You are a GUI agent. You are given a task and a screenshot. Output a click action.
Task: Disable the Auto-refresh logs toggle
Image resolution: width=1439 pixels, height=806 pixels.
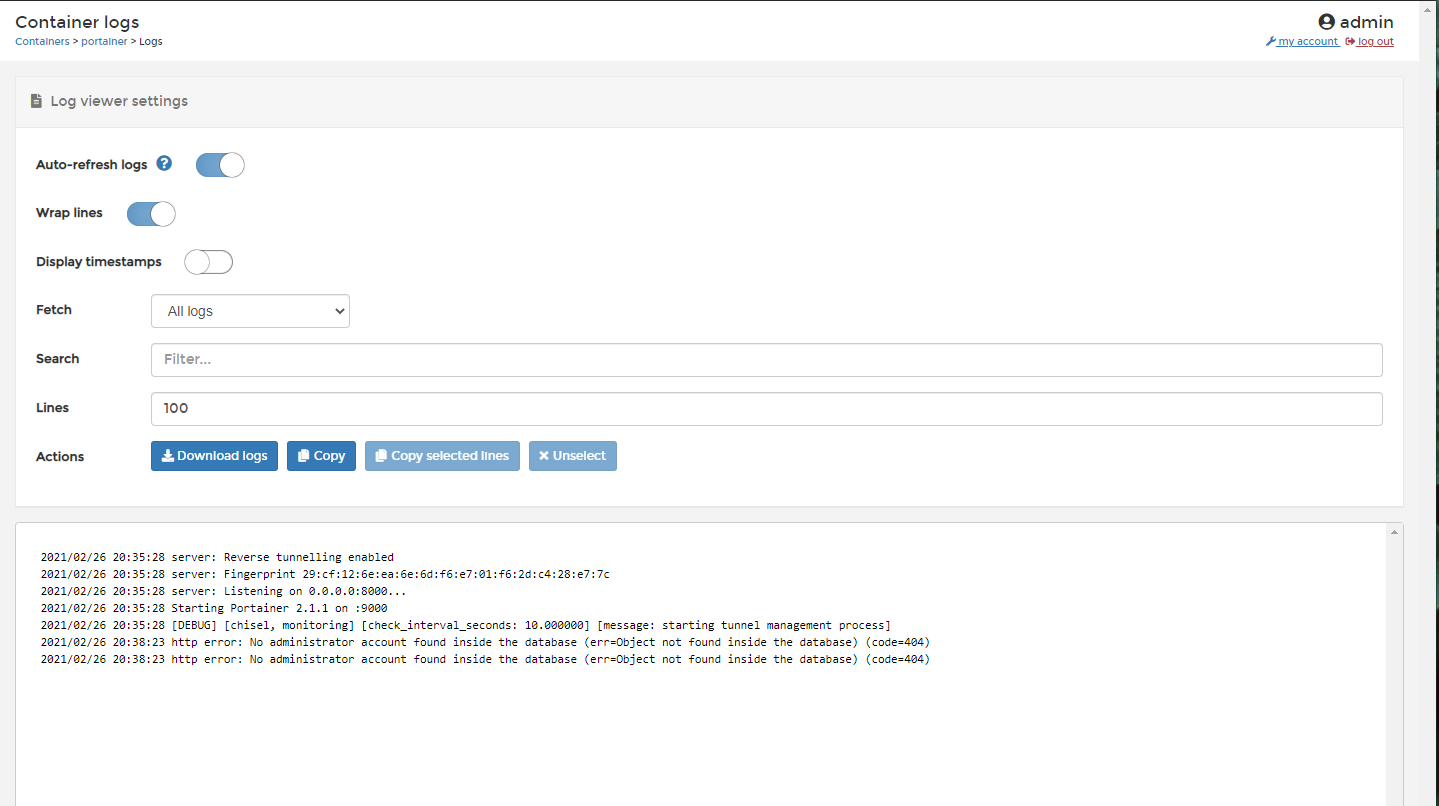point(219,164)
